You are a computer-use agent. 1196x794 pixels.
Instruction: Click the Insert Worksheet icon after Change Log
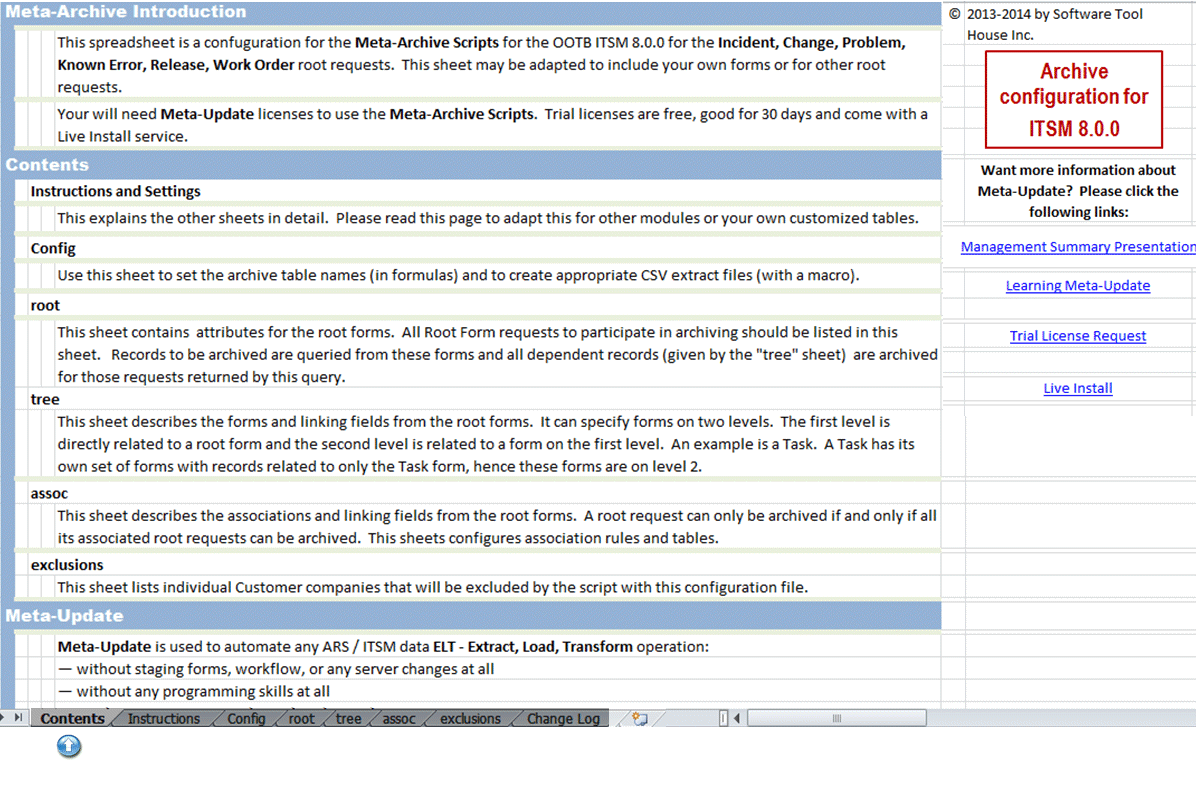click(x=640, y=718)
